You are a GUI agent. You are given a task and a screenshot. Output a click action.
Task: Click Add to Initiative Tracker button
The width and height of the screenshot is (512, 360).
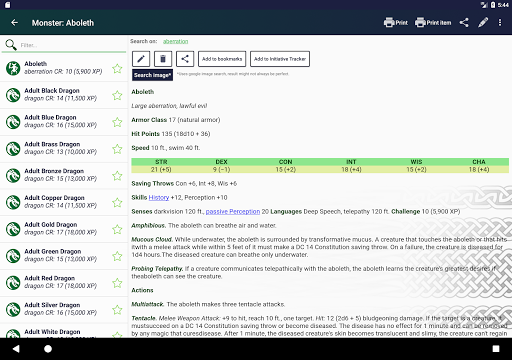[x=280, y=59]
